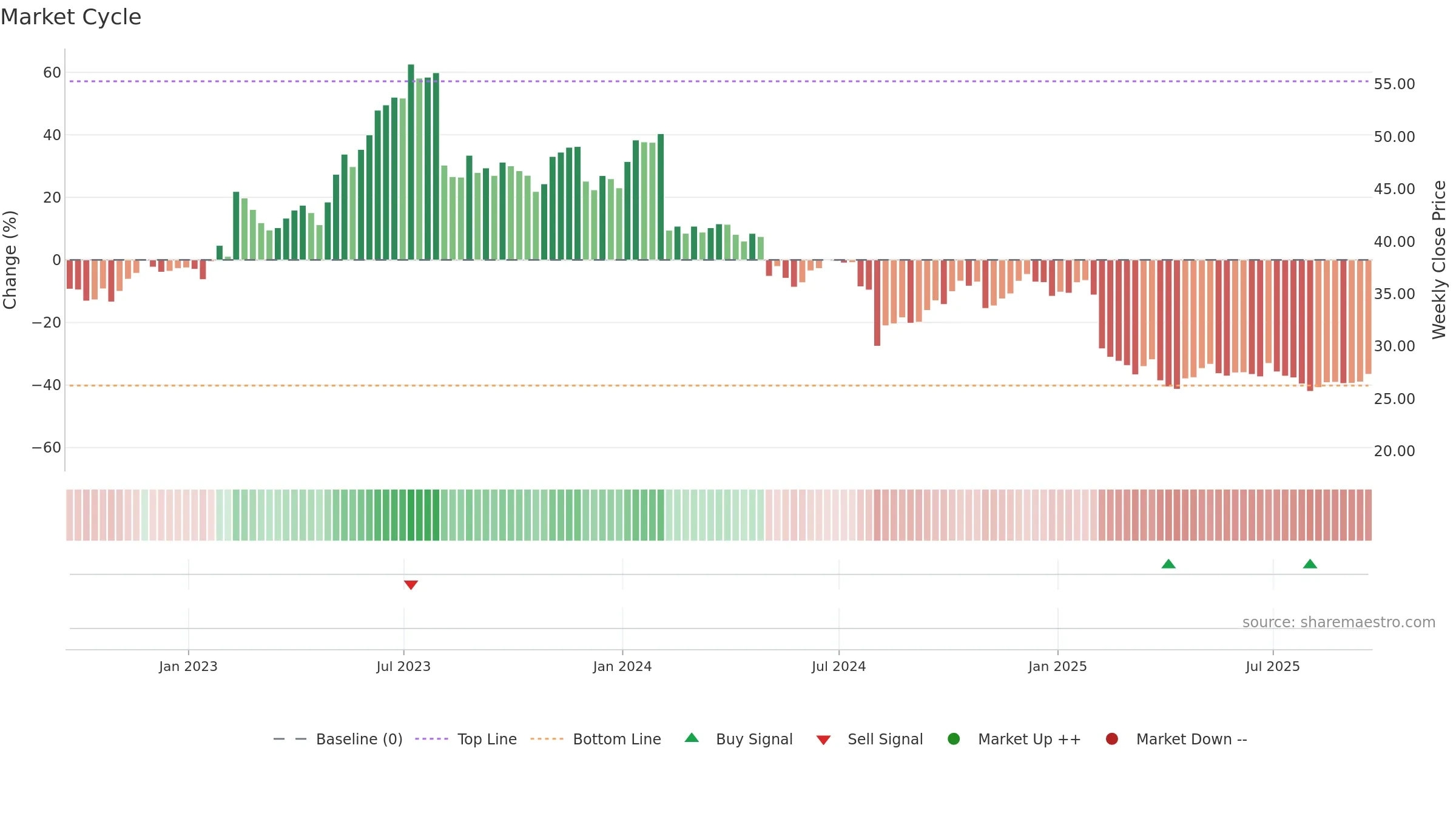Image resolution: width=1456 pixels, height=819 pixels.
Task: Click the green triangle icon in legend
Action: (692, 738)
